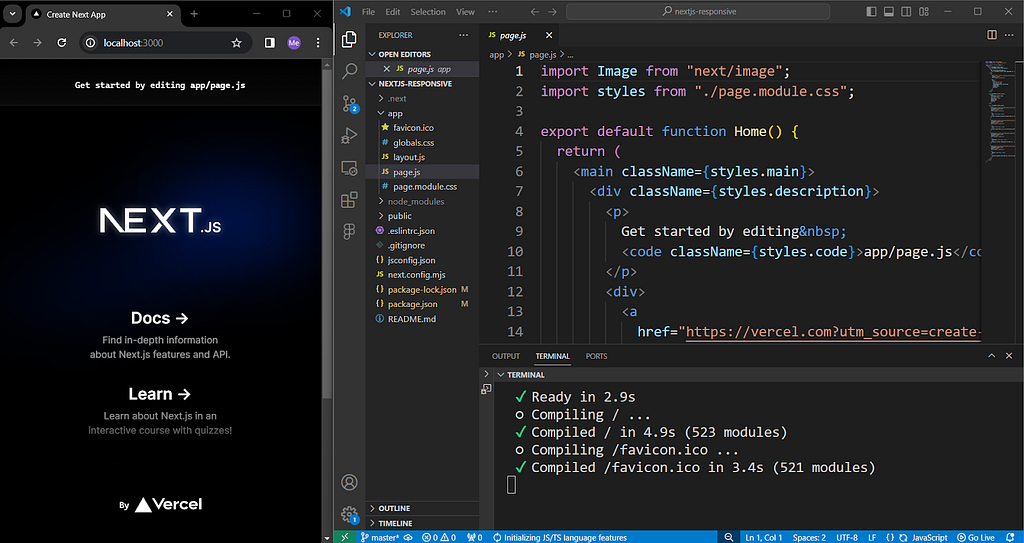Open globals.css in the explorer
Viewport: 1024px width, 543px height.
point(413,142)
